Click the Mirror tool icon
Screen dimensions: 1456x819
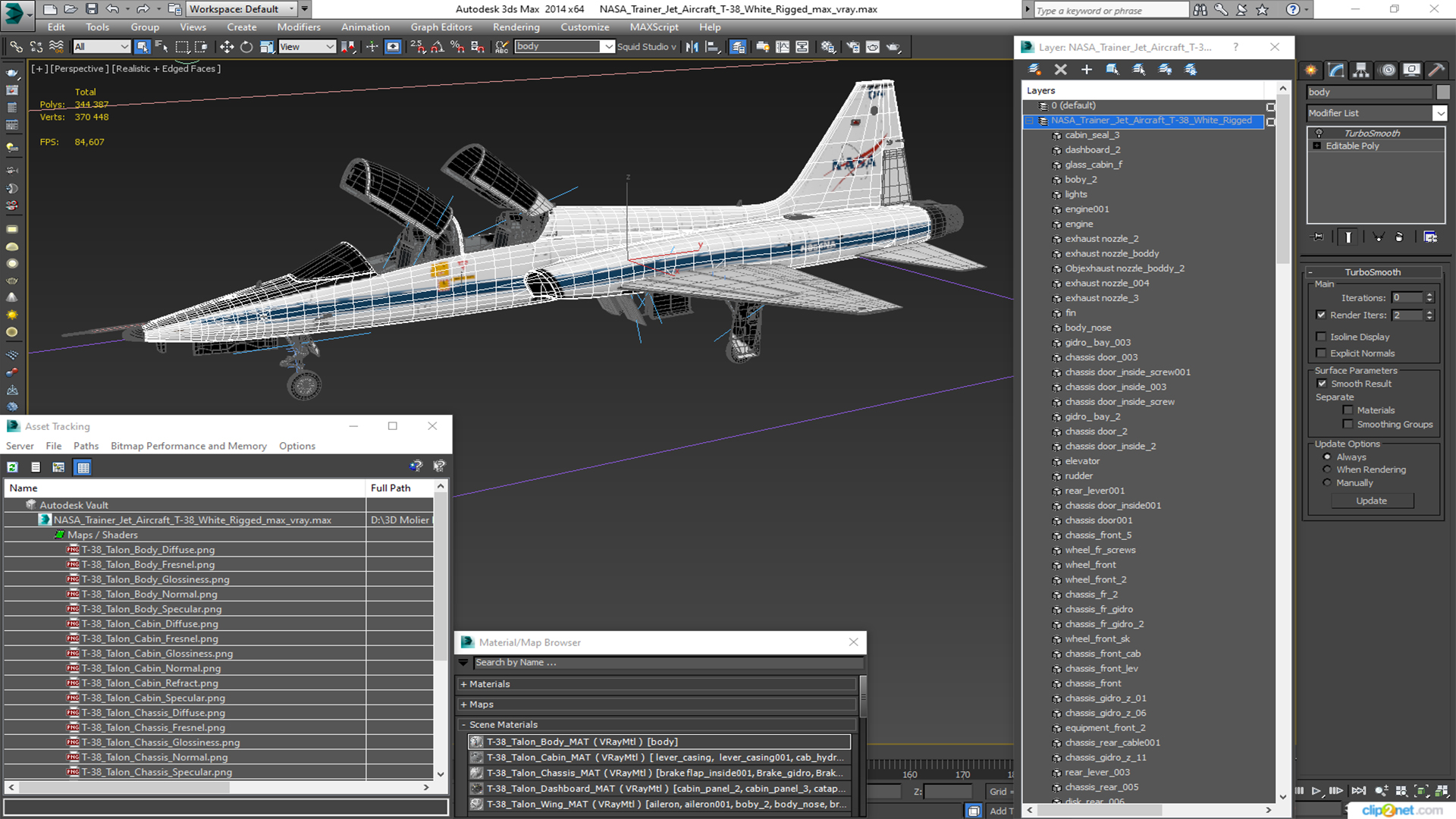[692, 47]
